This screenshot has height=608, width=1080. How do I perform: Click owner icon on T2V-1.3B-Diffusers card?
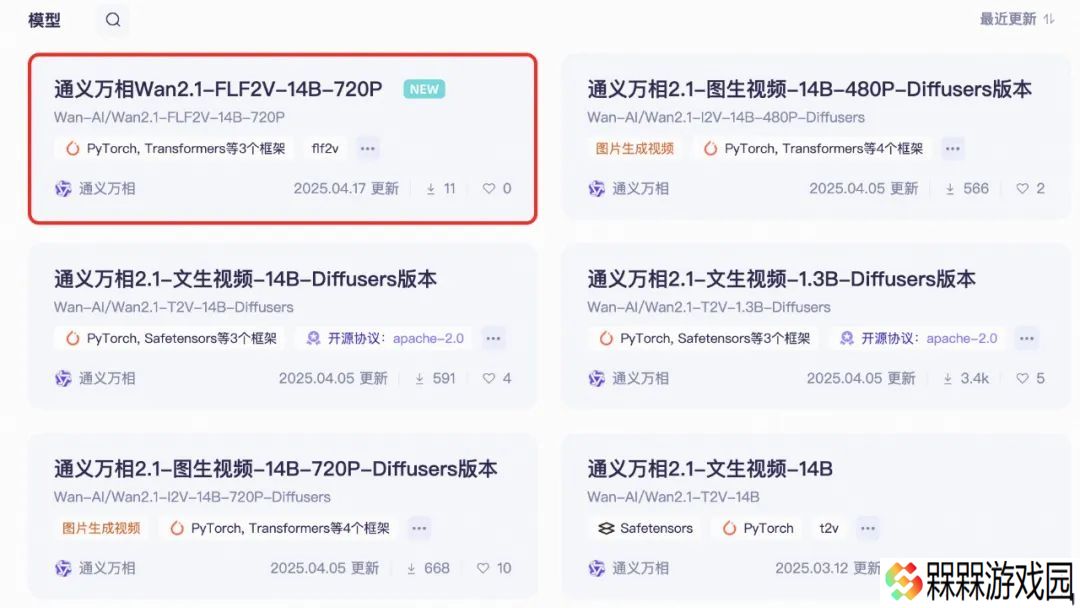[x=596, y=379]
